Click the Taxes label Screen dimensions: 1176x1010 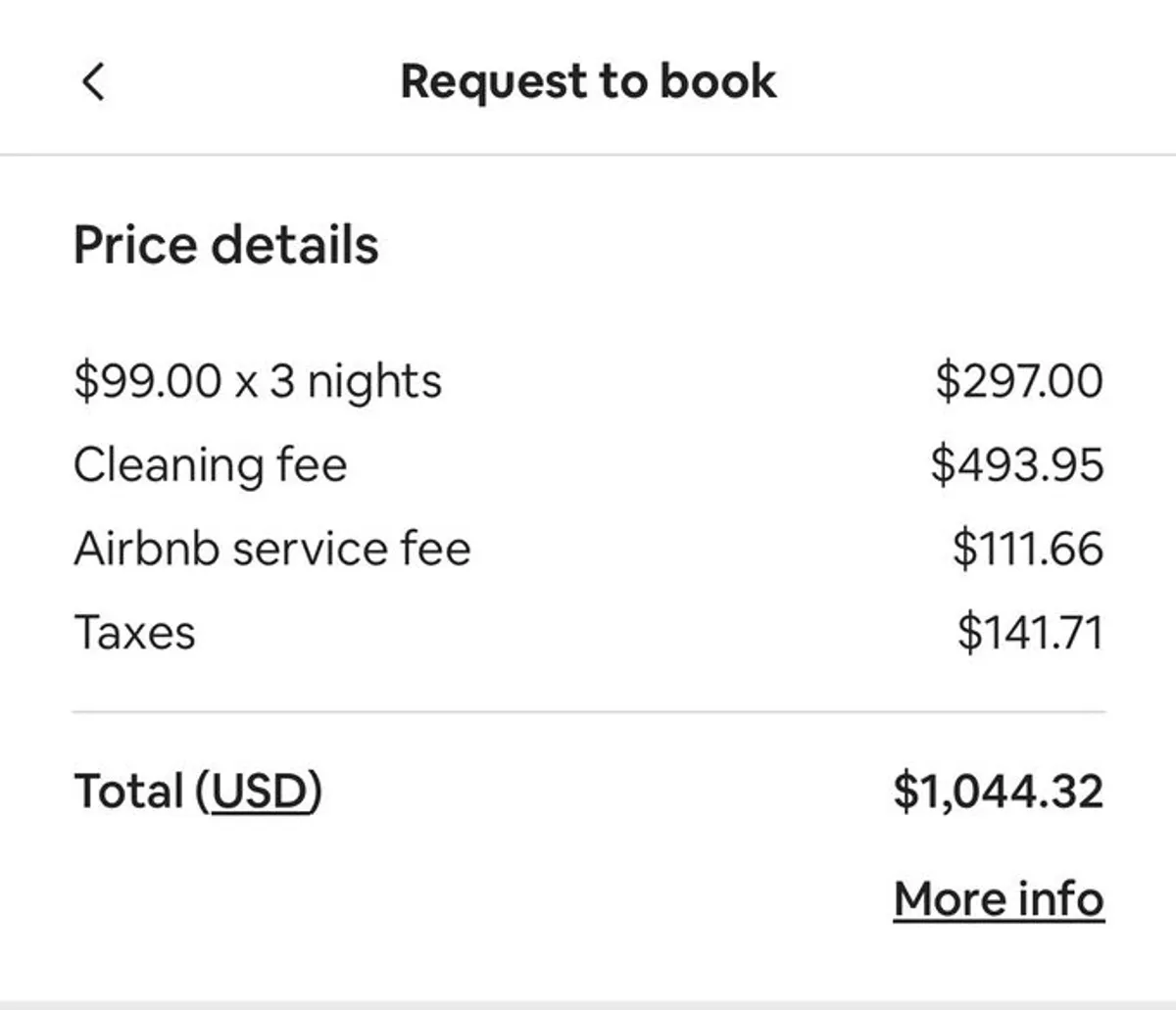(134, 633)
